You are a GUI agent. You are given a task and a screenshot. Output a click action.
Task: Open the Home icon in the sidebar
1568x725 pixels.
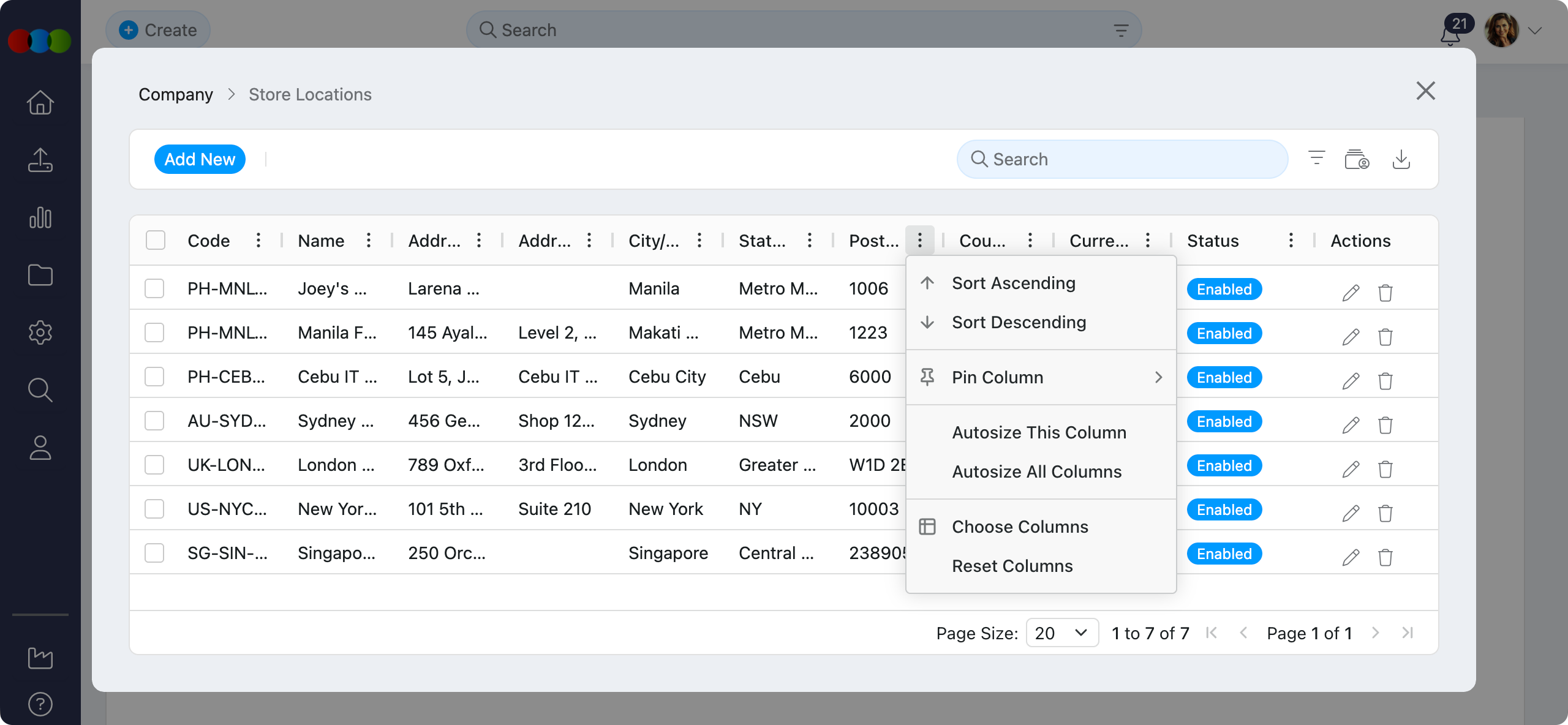(40, 102)
